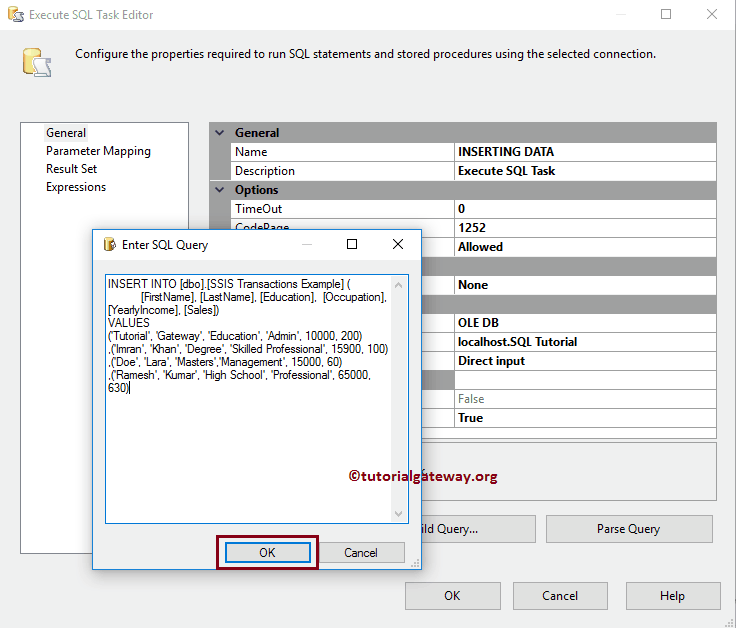Open Help in the Task Editor
Viewport: 736px width, 628px height.
coord(673,596)
